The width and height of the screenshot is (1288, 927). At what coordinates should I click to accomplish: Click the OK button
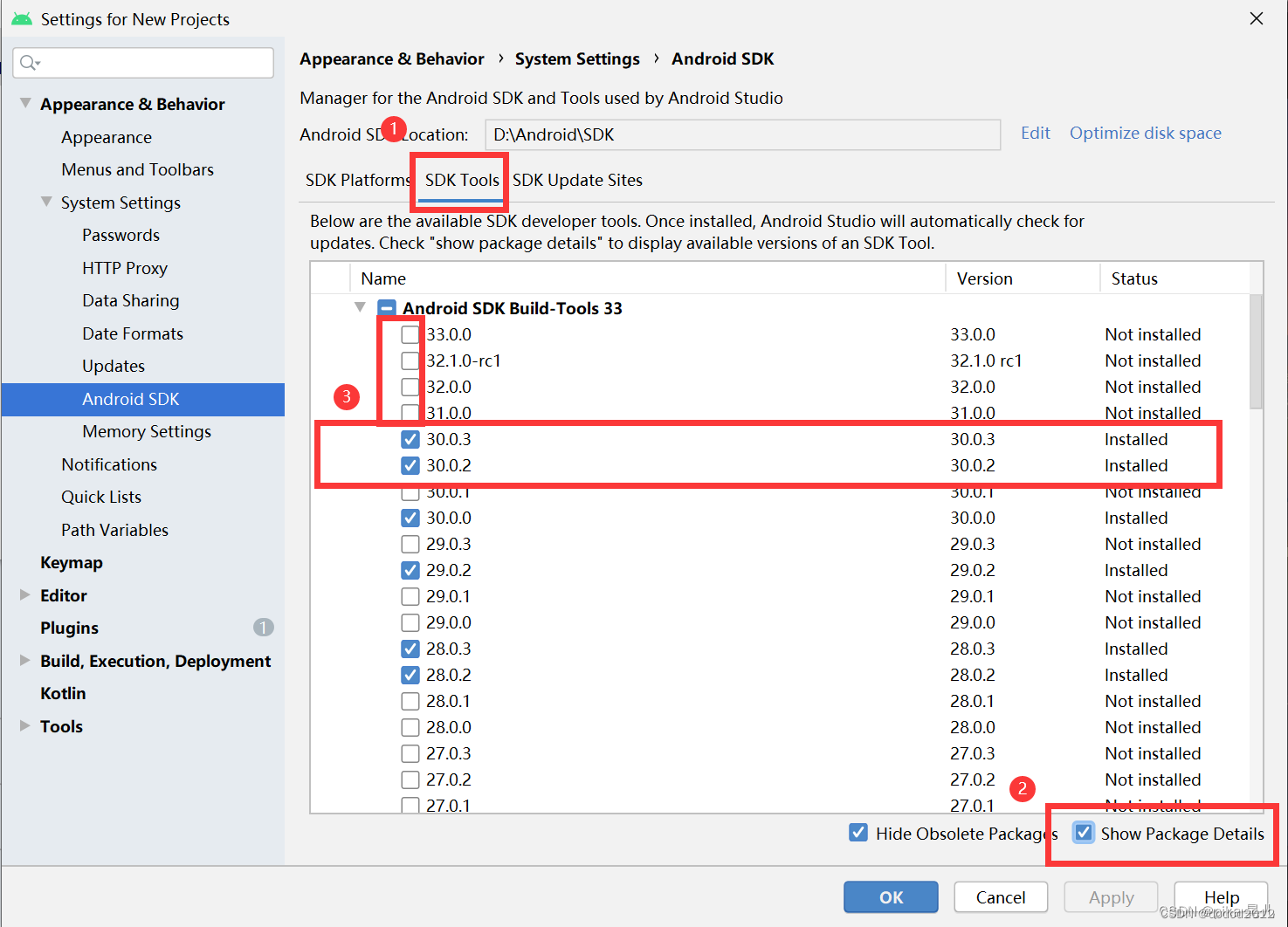pos(891,897)
